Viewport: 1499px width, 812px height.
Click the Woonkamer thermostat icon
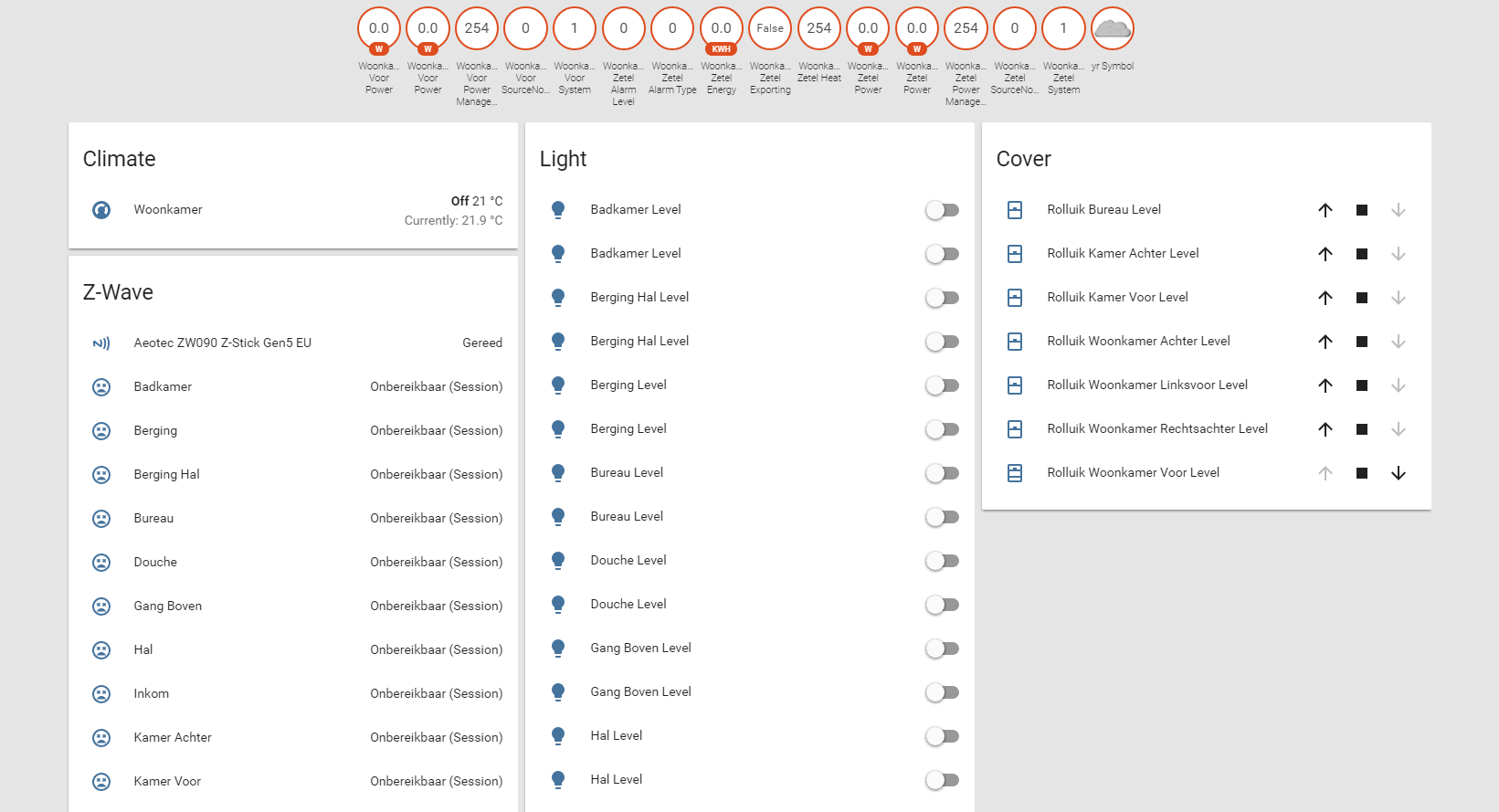point(101,210)
